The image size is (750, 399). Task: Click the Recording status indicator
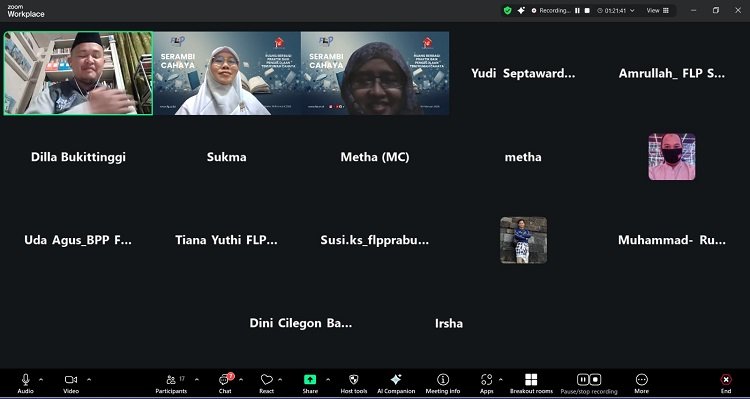point(551,10)
